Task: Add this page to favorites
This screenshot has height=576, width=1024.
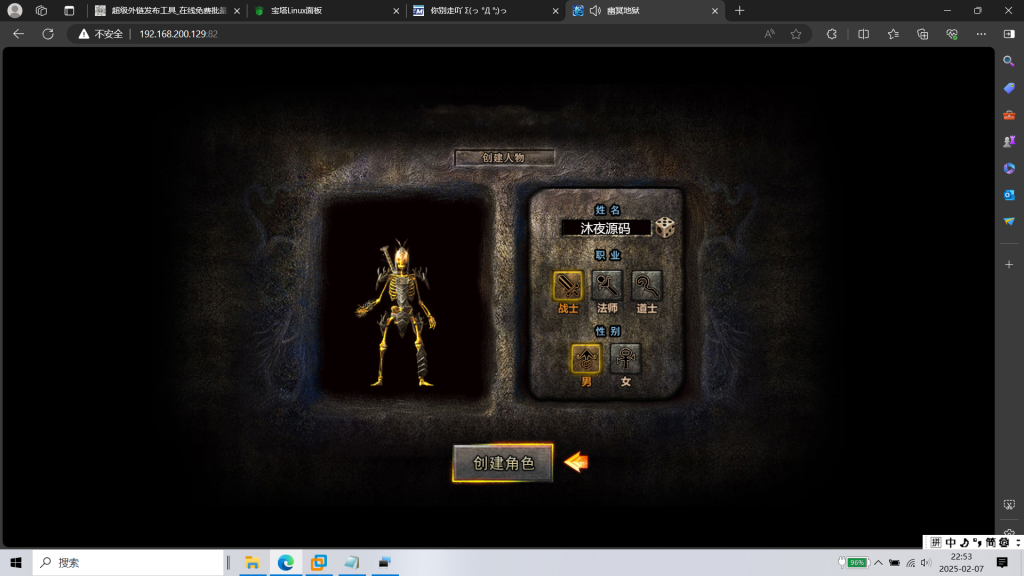Action: point(796,34)
